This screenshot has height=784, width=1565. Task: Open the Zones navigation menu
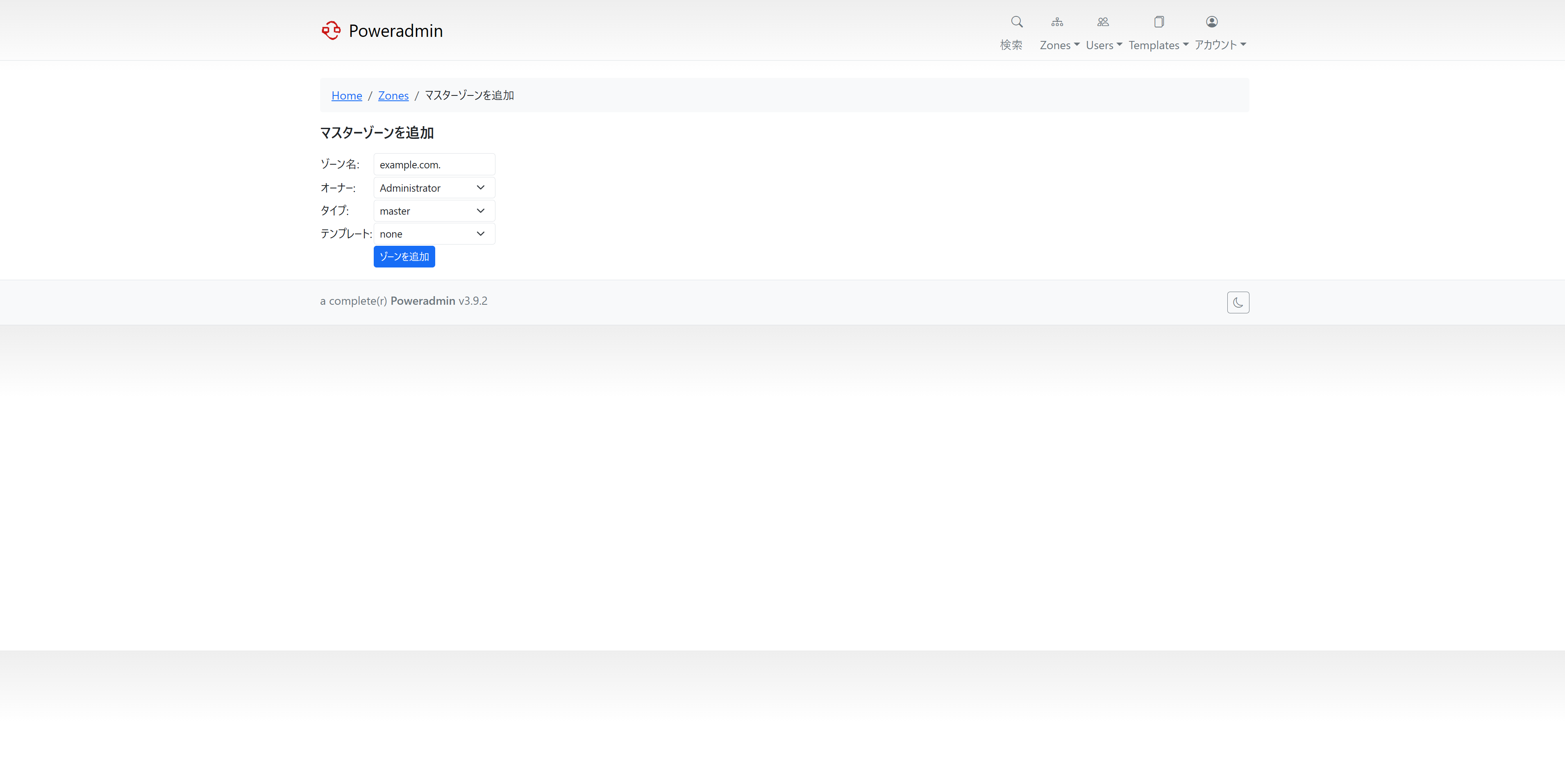1059,45
